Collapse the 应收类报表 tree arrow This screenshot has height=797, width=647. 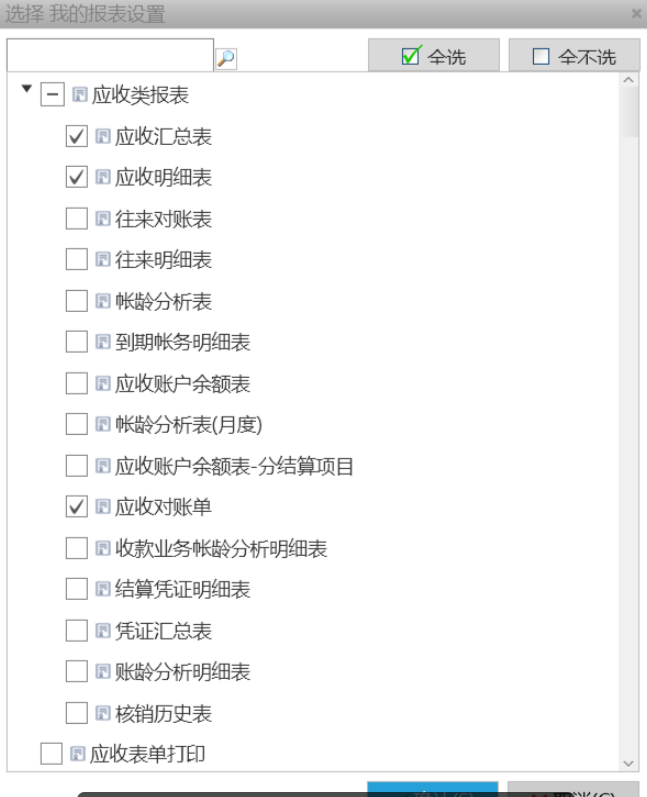click(25, 93)
